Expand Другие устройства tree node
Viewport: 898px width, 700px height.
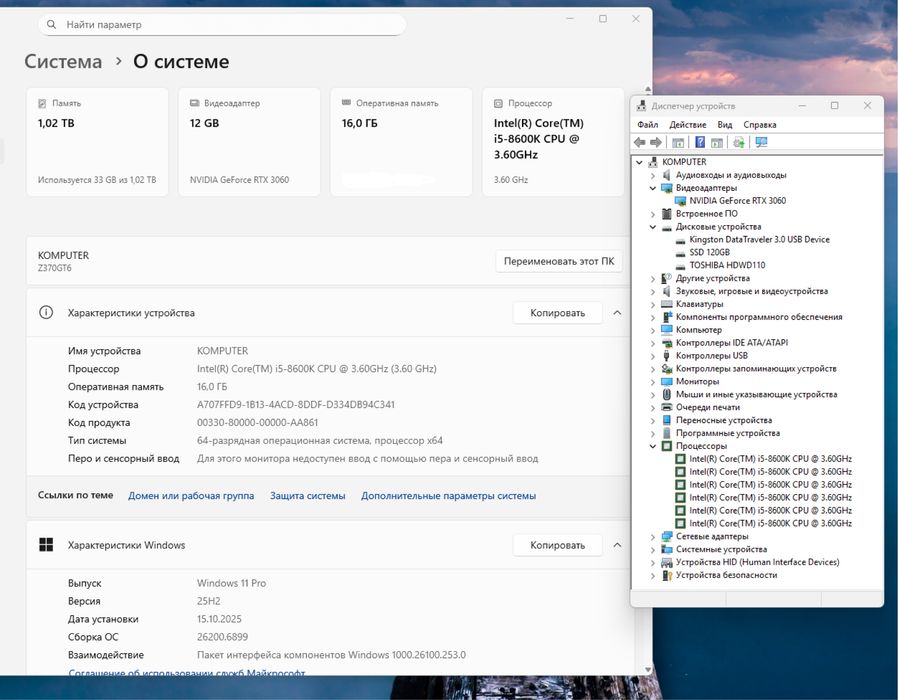pyautogui.click(x=653, y=278)
